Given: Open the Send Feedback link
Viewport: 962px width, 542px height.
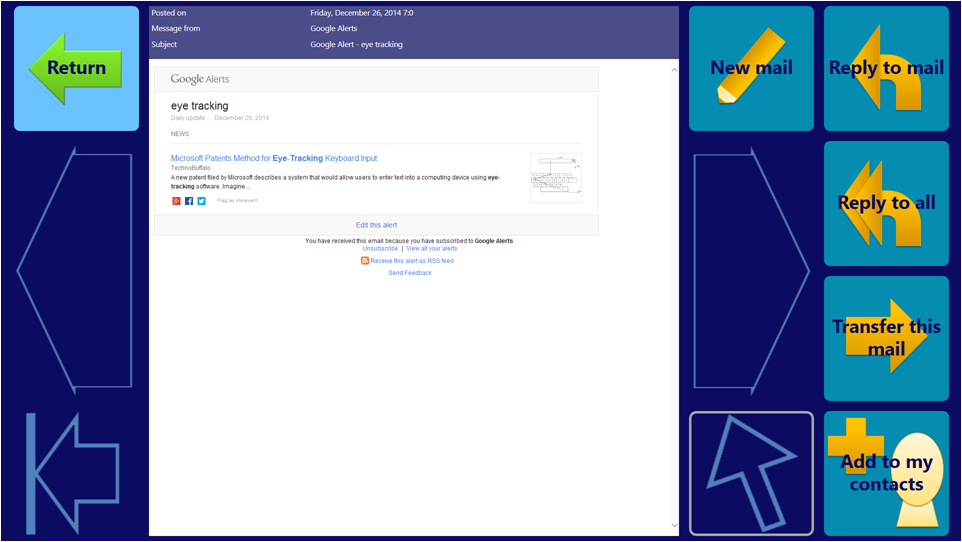Looking at the screenshot, I should 410,273.
